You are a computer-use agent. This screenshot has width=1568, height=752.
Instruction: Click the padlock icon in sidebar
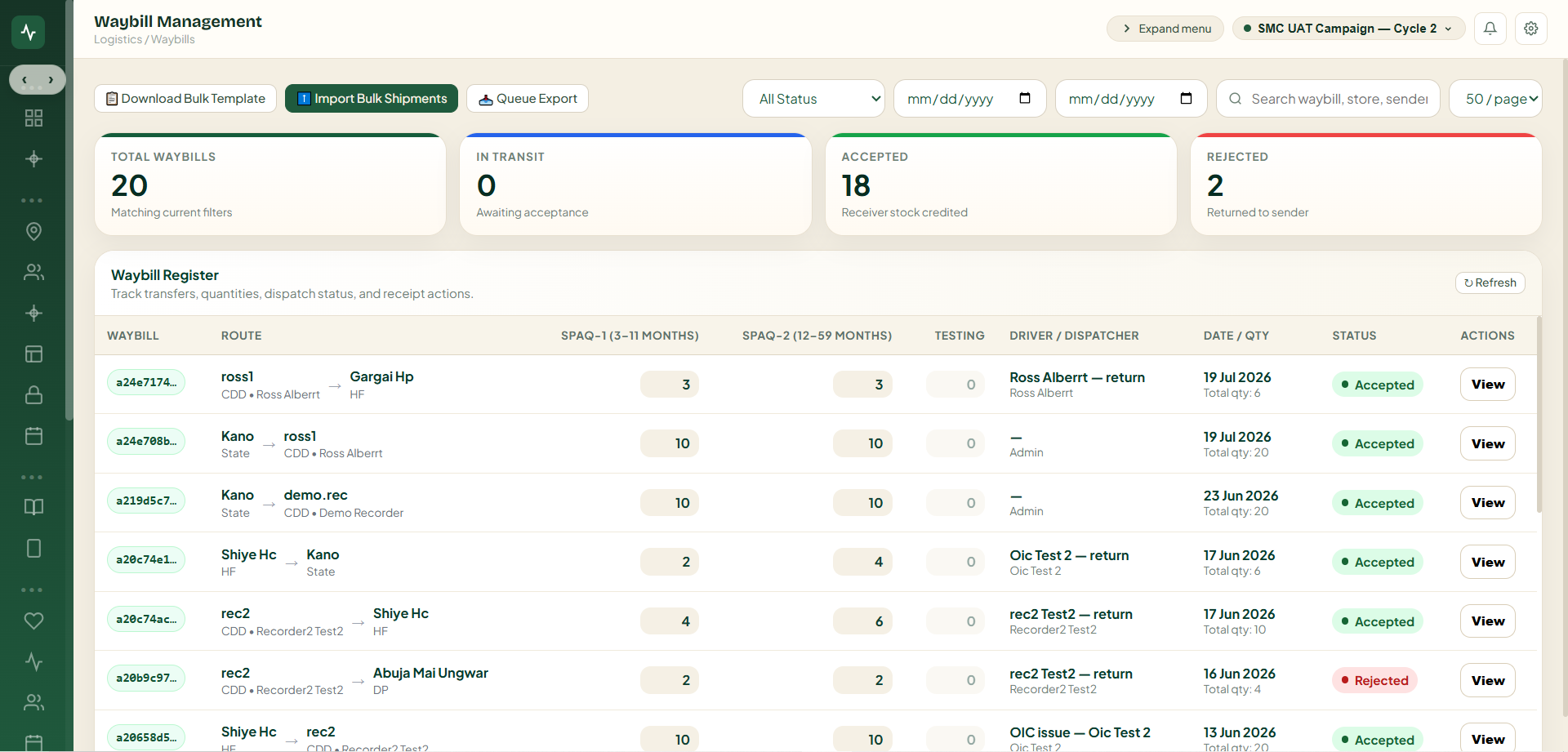(x=33, y=395)
